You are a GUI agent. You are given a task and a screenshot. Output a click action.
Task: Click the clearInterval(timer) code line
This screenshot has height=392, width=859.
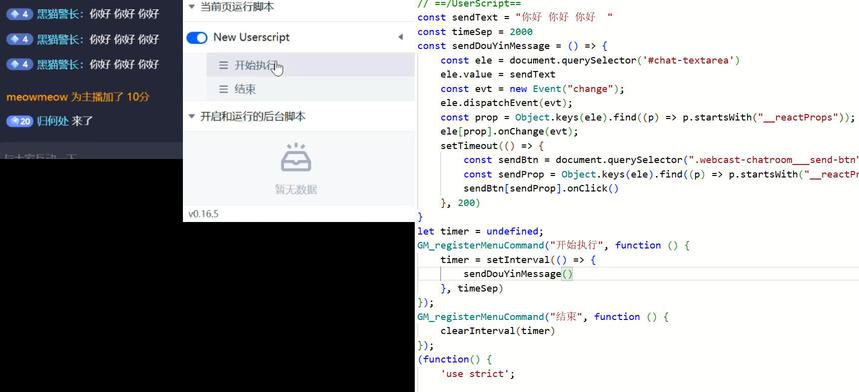click(x=497, y=331)
